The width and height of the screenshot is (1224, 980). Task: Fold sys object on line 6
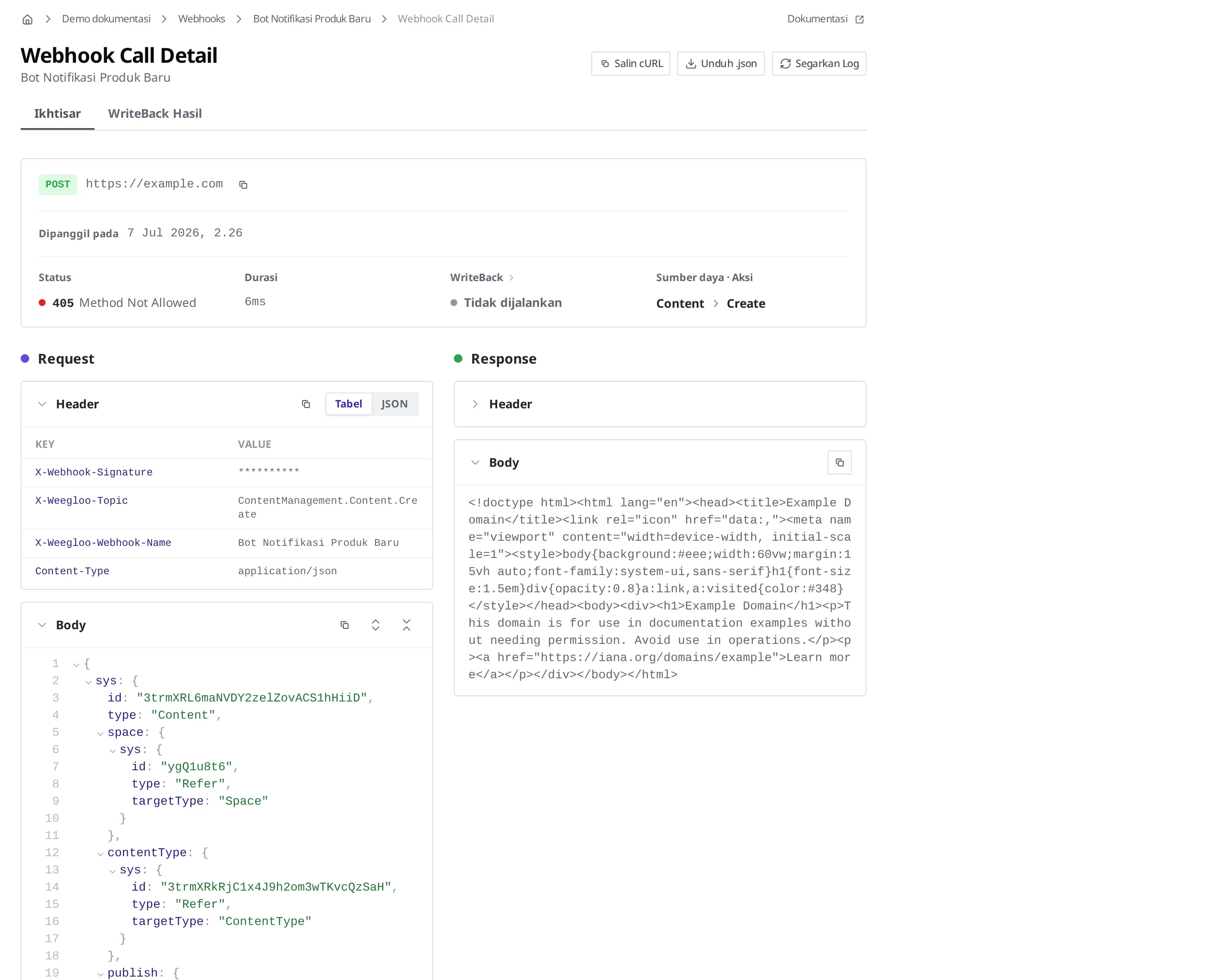tap(113, 750)
